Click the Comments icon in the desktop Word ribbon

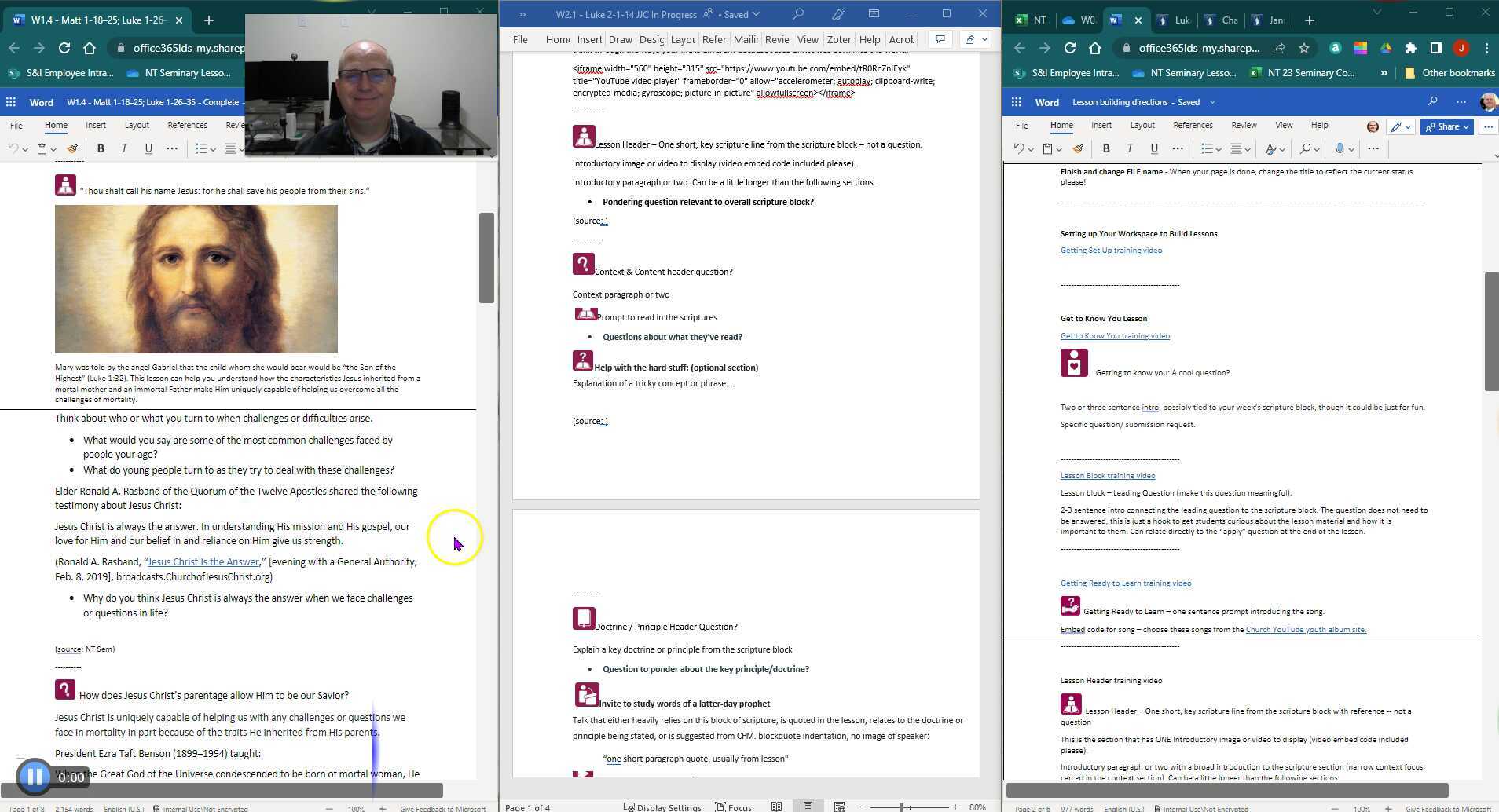coord(940,39)
